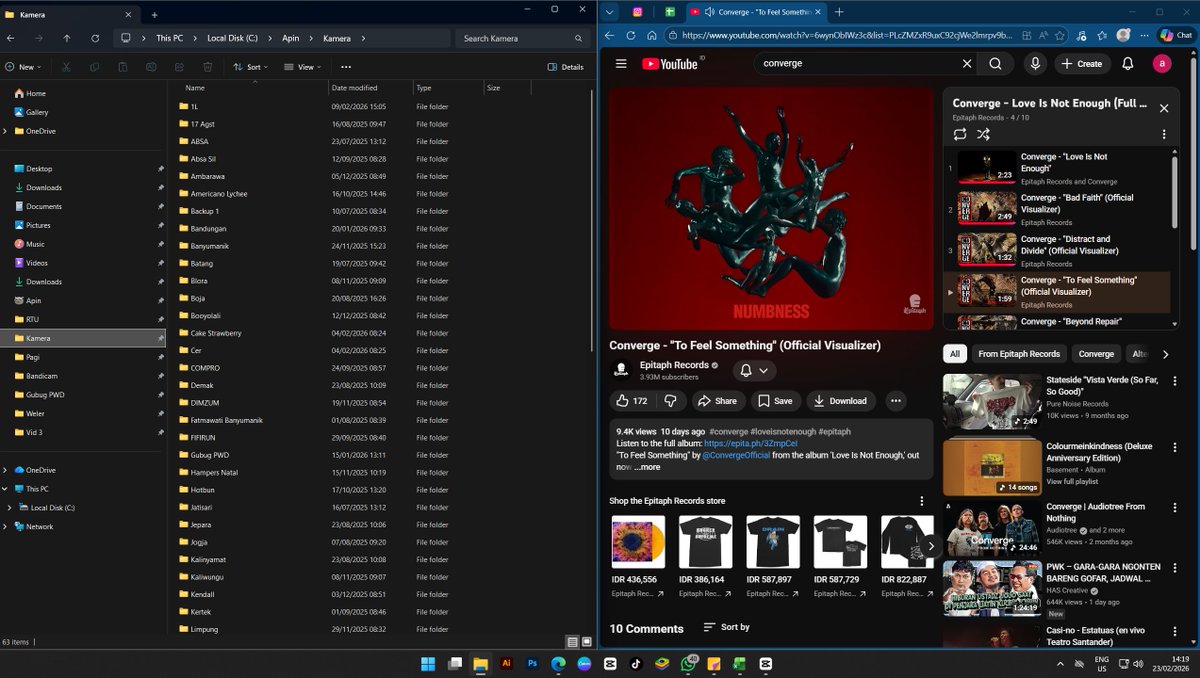Expand Local Disk (C:) tree node
1200x678 pixels.
pyautogui.click(x=10, y=508)
